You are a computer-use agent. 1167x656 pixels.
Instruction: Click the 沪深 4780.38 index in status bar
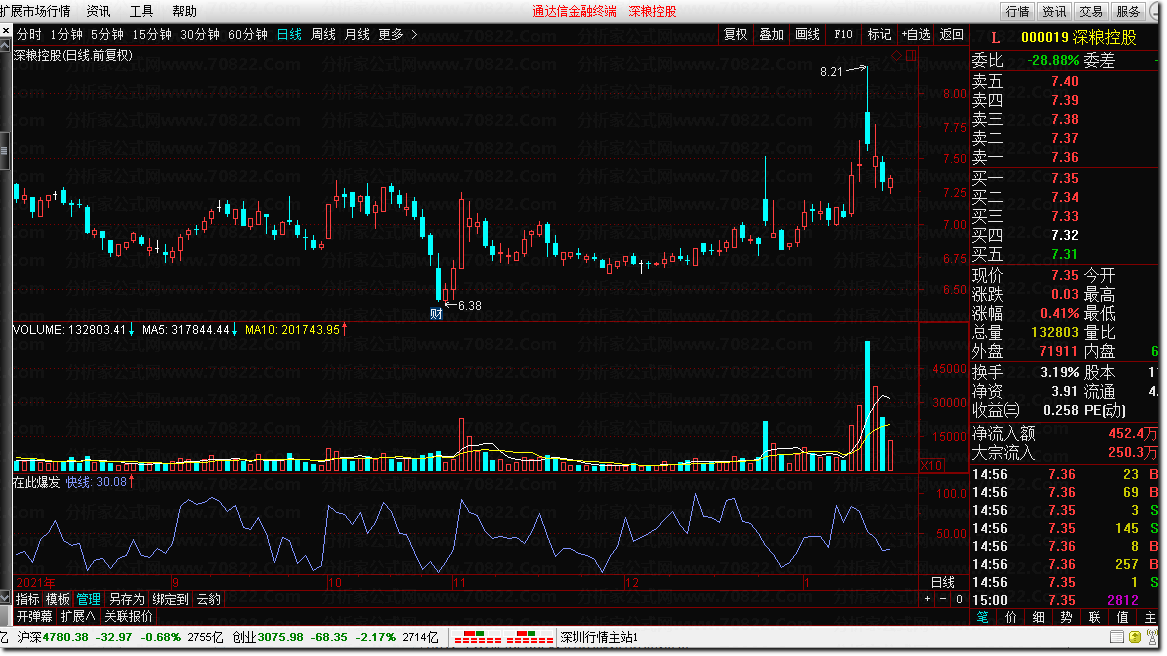coord(52,637)
